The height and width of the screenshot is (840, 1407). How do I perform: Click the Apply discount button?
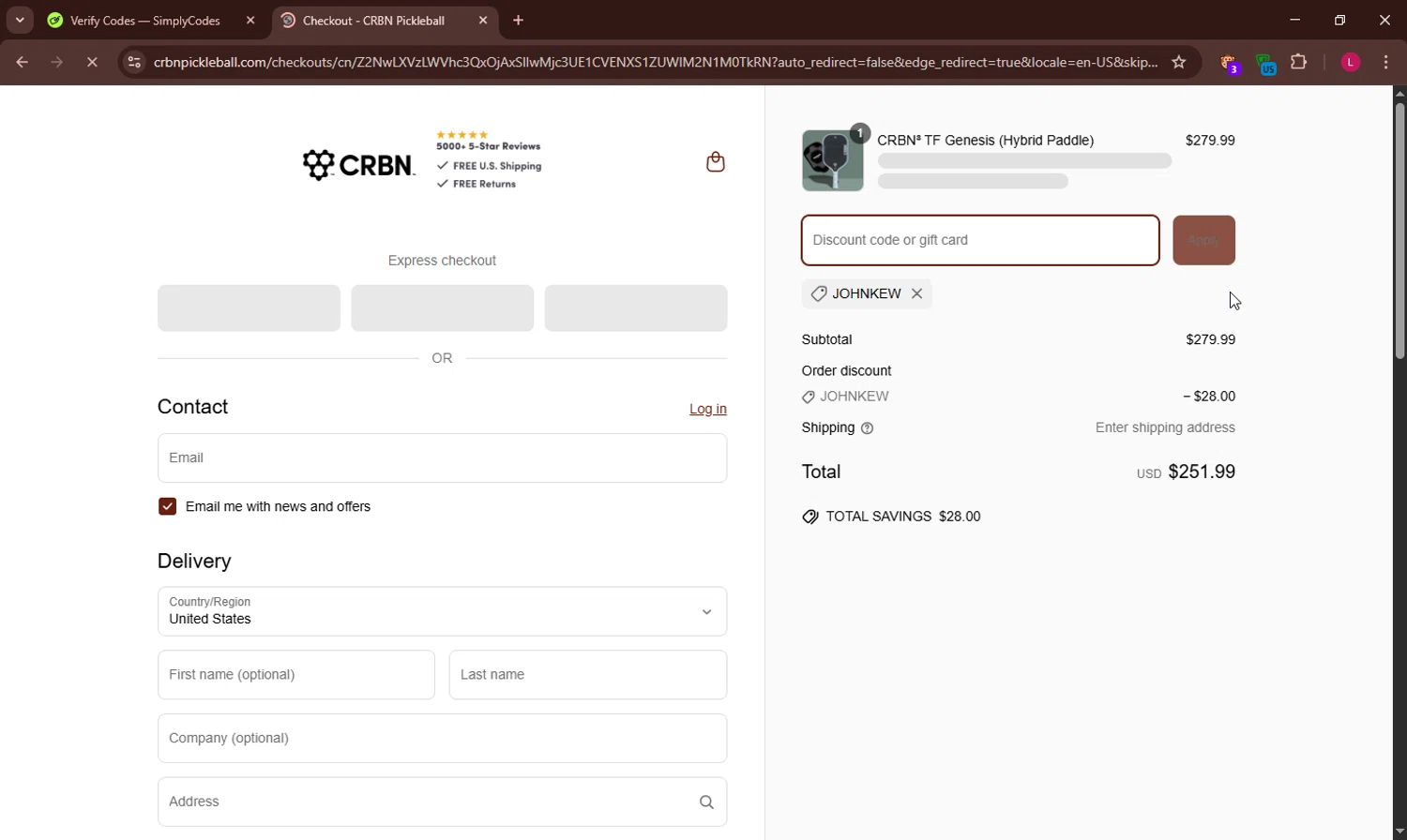1203,240
